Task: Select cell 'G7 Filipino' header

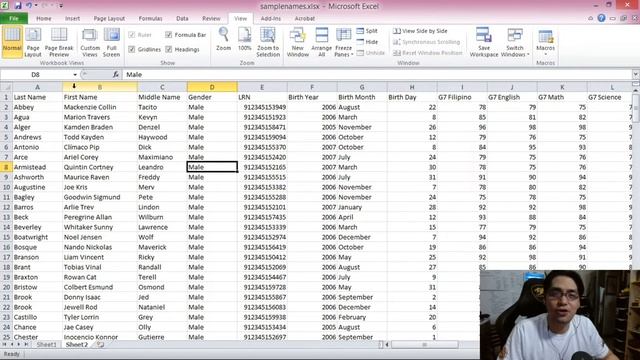Action: click(462, 97)
